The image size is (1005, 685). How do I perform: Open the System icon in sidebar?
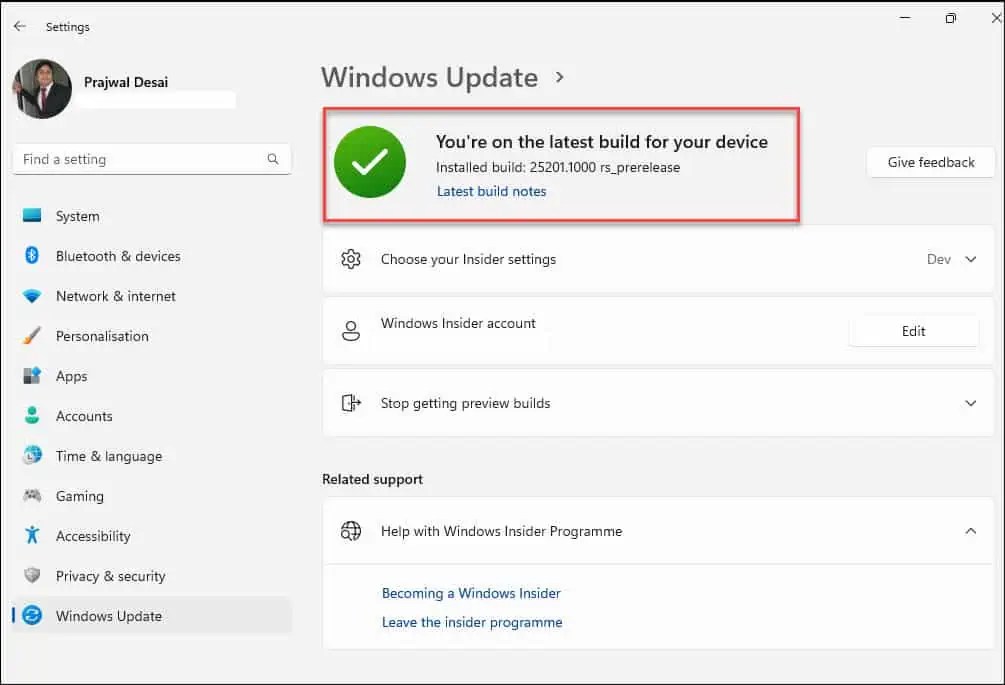click(x=32, y=215)
